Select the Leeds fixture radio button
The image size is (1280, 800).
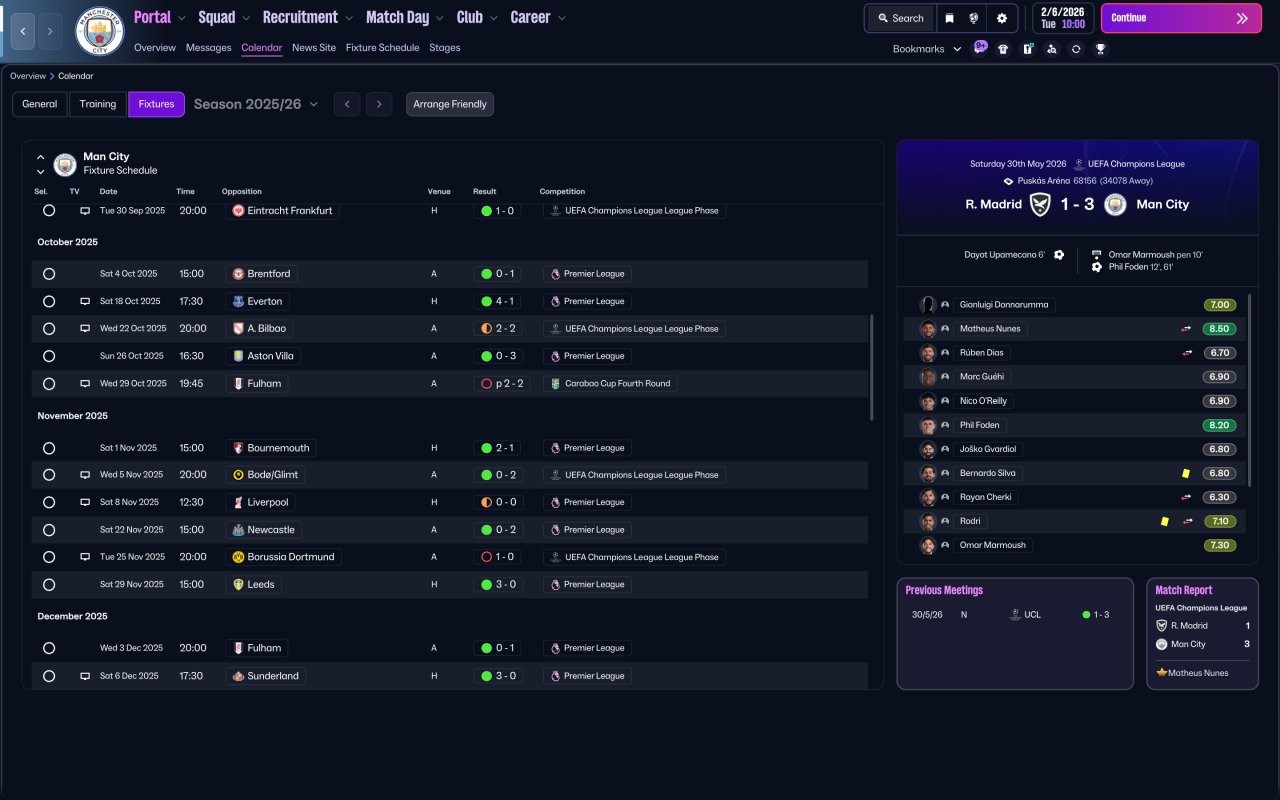tap(49, 584)
